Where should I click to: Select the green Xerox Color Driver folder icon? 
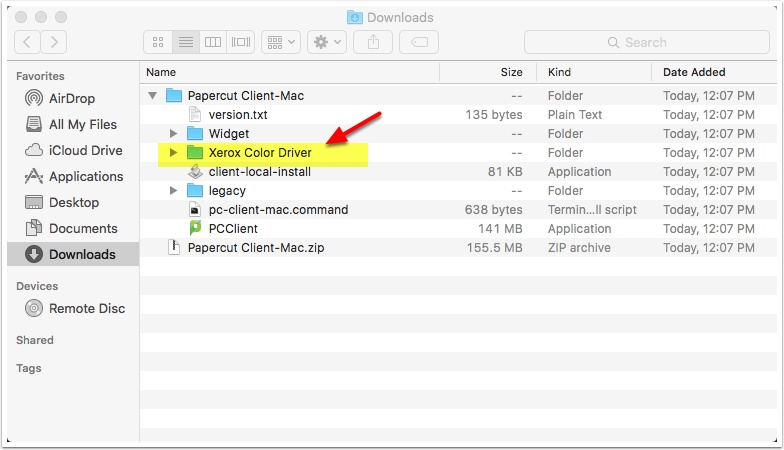[194, 152]
